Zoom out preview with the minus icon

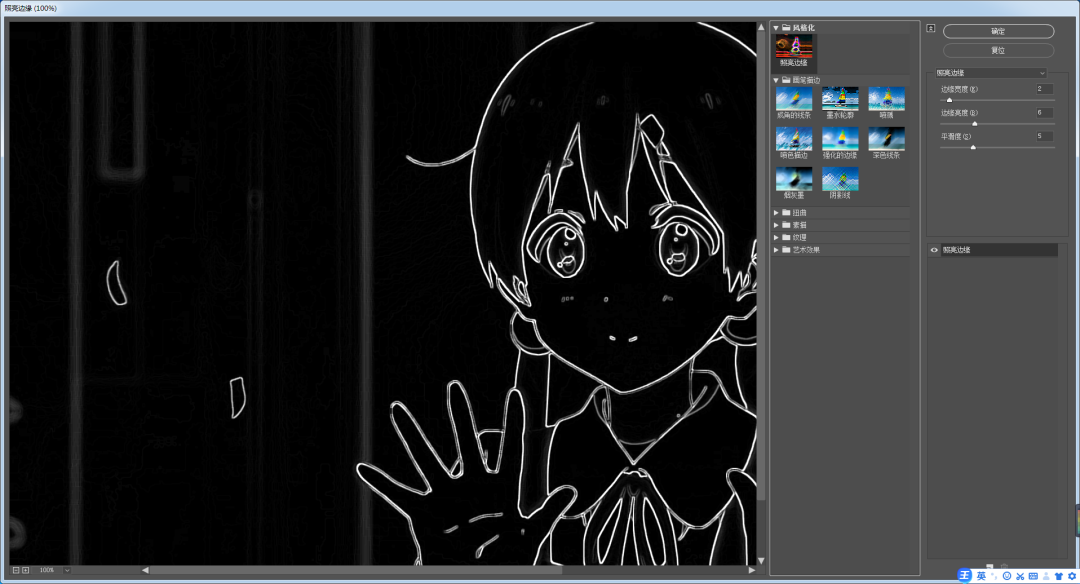[16, 570]
